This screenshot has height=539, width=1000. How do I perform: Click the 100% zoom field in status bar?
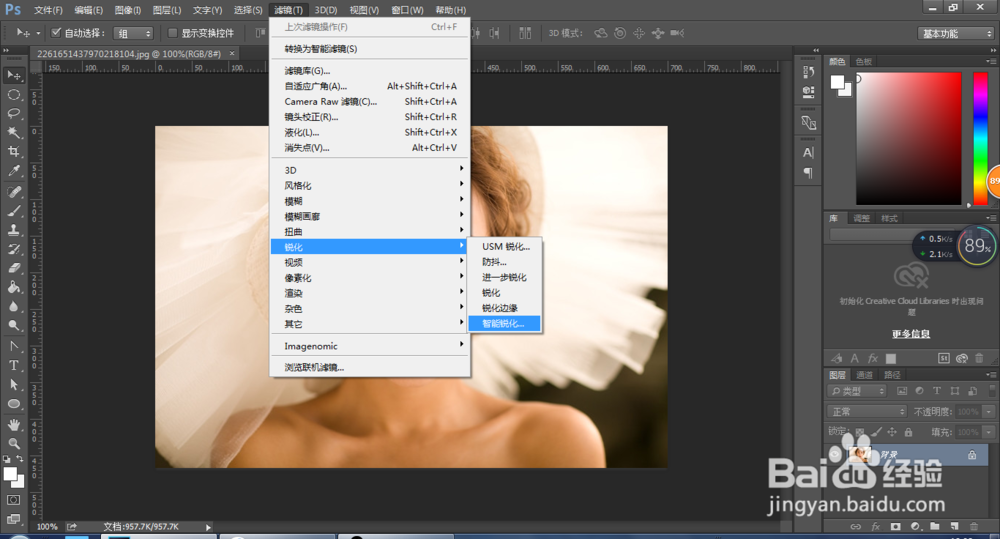(x=47, y=527)
